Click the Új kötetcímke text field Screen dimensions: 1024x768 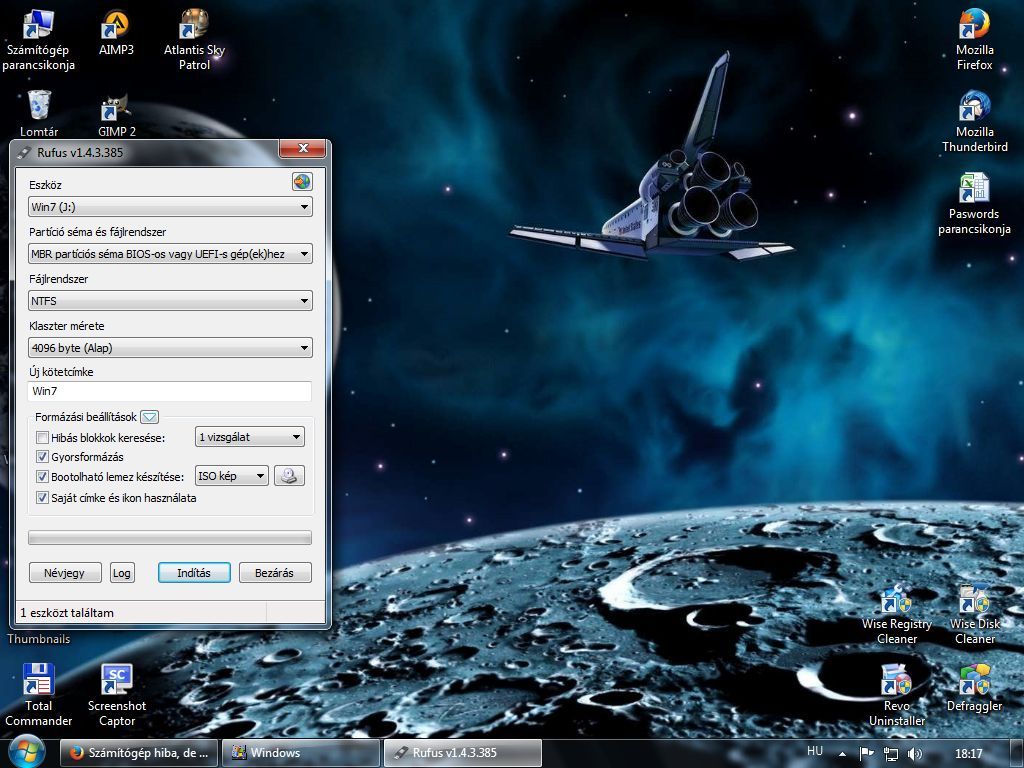[170, 391]
